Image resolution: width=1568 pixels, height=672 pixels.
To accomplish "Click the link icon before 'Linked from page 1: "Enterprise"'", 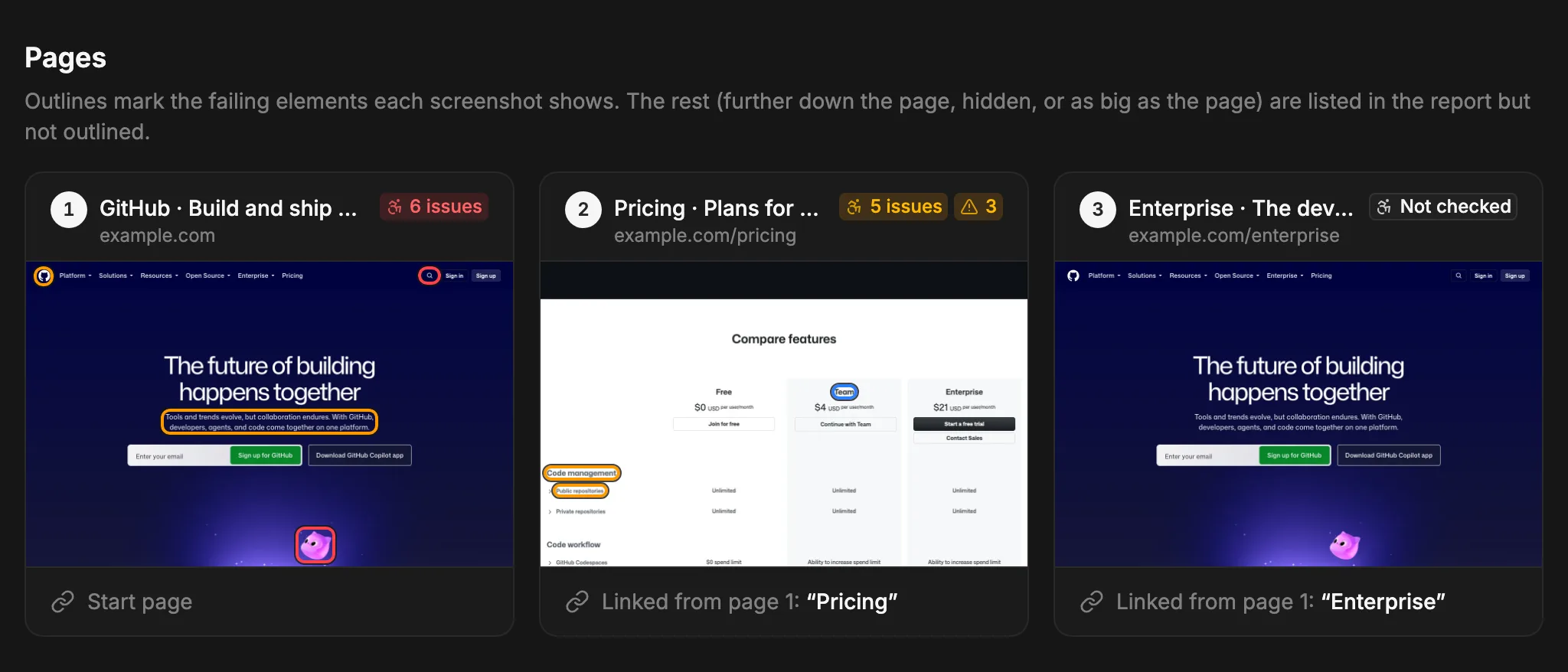I will [x=1092, y=602].
